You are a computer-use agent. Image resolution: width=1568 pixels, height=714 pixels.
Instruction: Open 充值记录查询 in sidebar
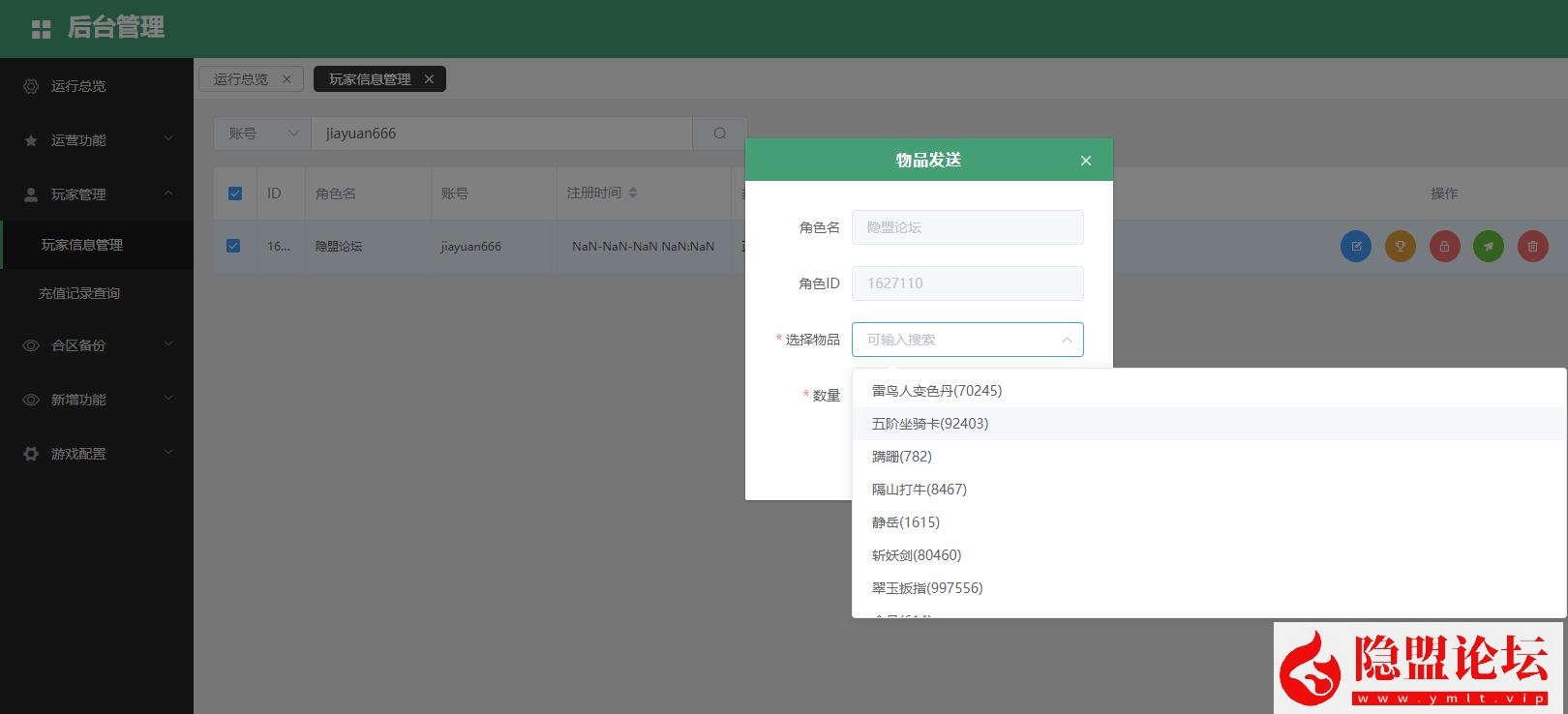79,293
